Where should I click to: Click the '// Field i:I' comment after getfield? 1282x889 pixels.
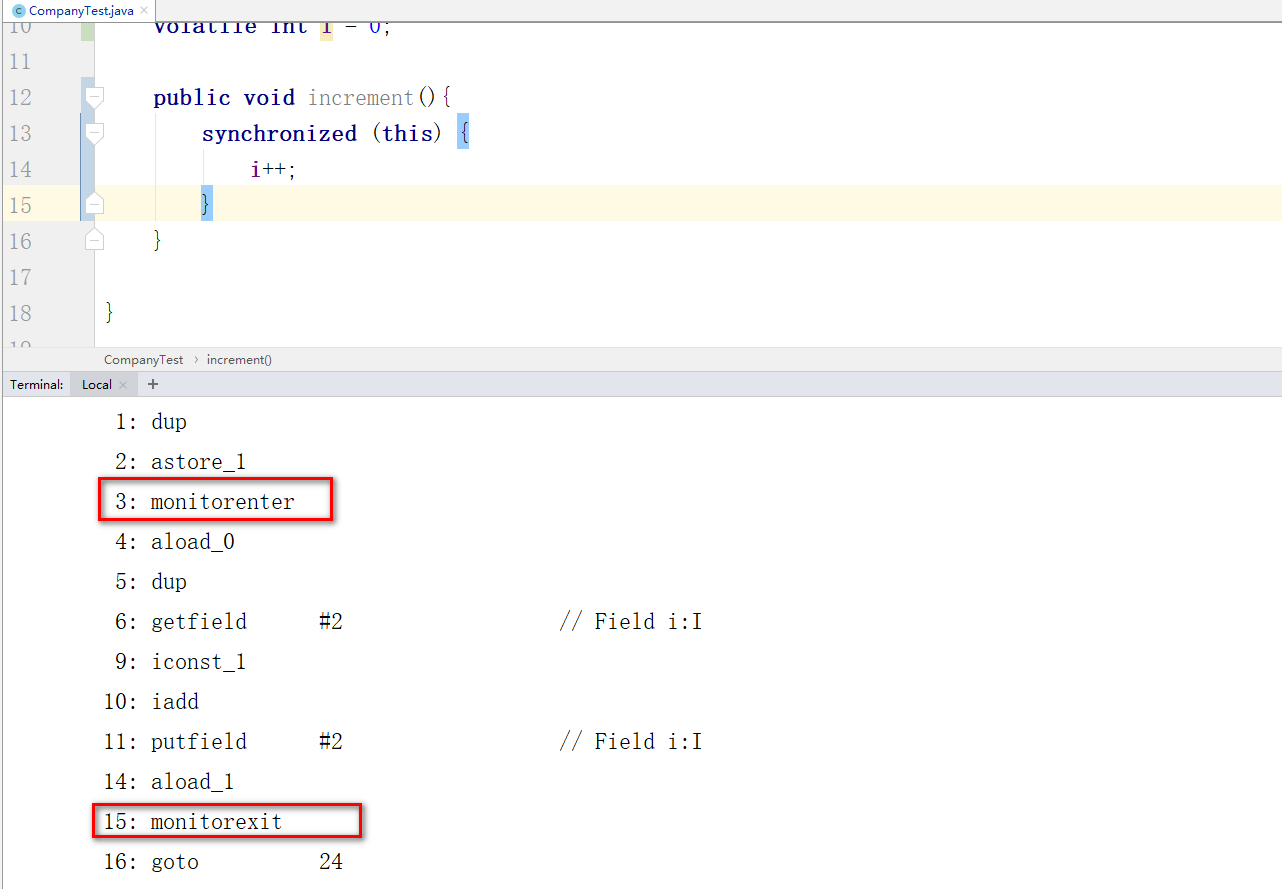pyautogui.click(x=630, y=622)
